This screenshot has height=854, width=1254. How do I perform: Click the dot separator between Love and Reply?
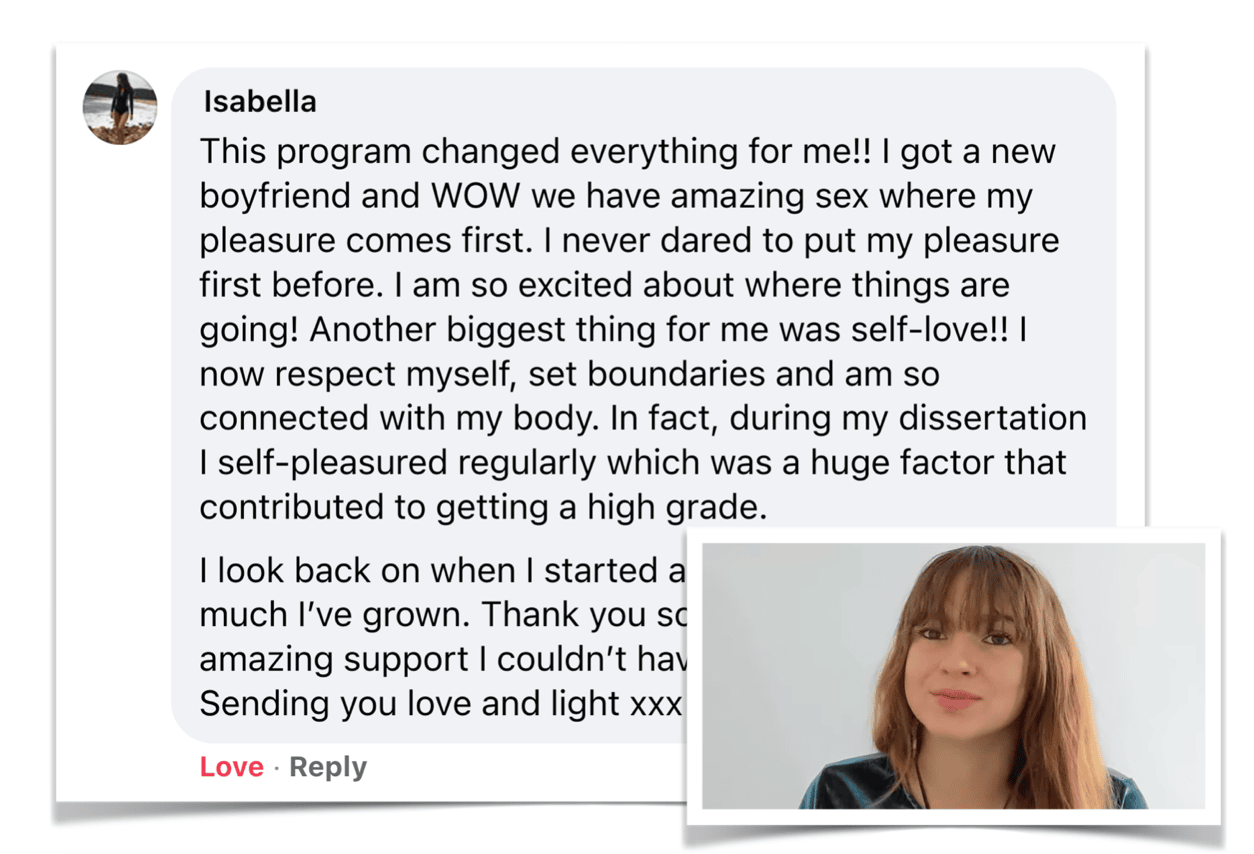click(x=277, y=767)
